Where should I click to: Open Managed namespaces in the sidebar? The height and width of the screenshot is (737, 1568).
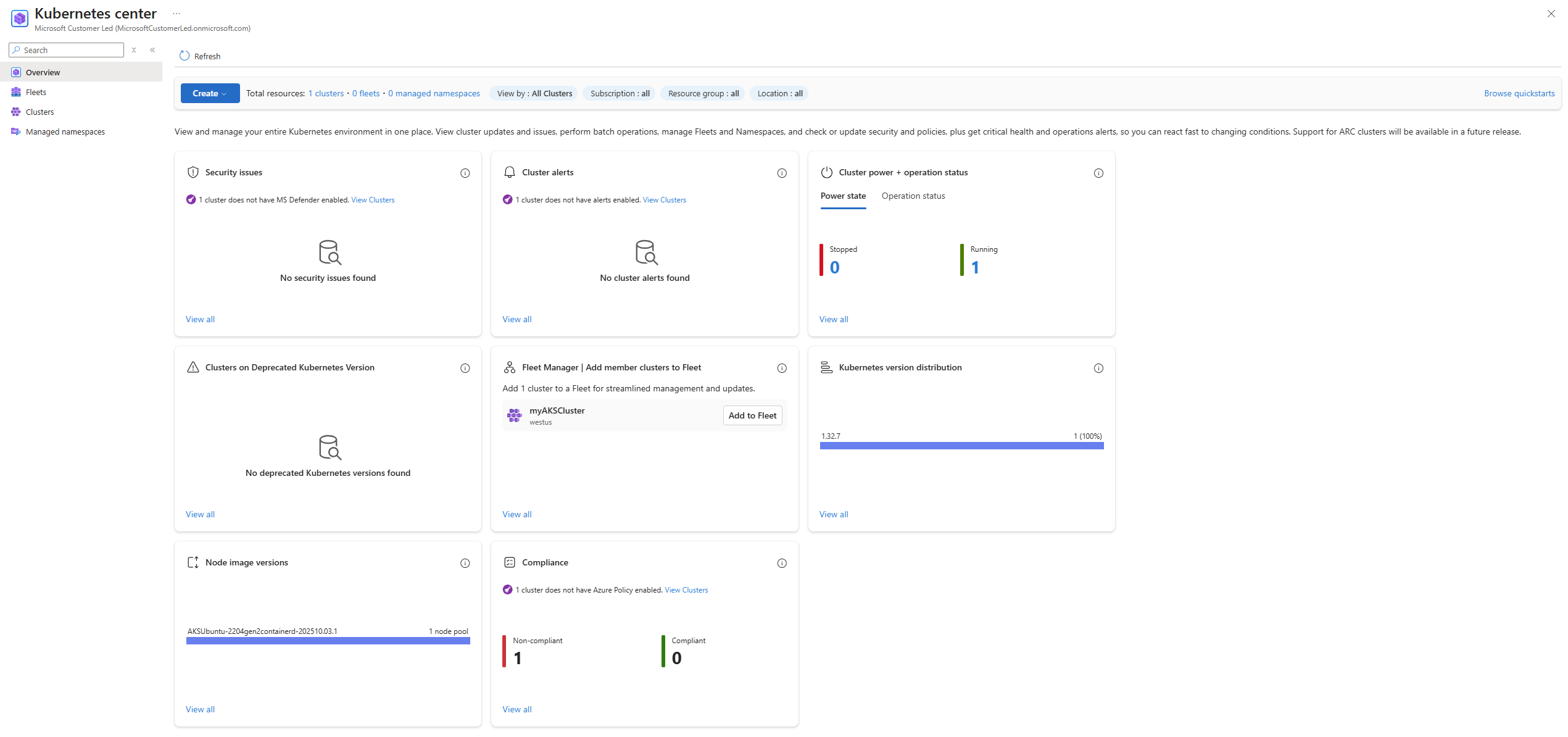(65, 131)
